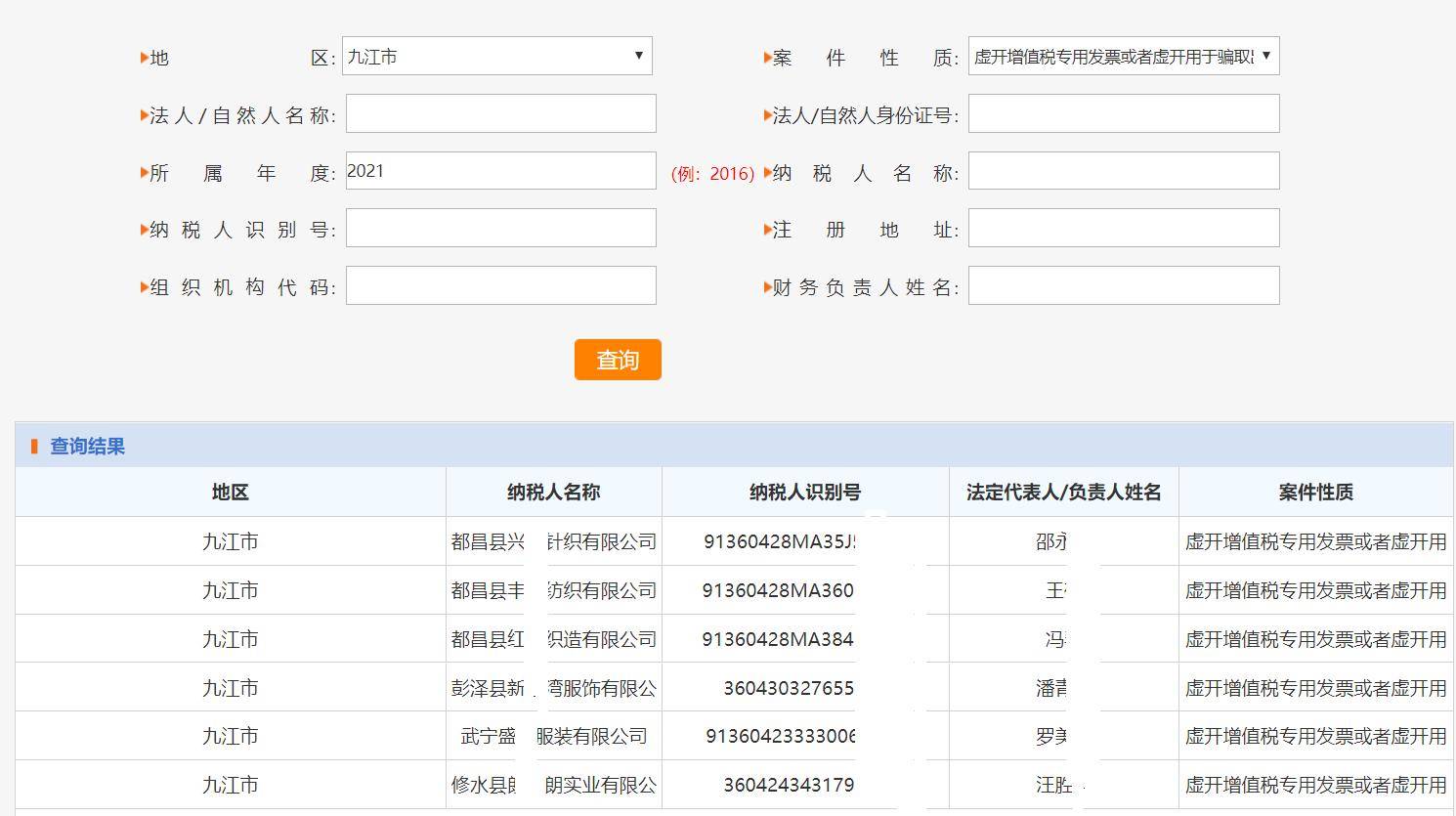Click the 纳税人名称 column header
Screen dimensions: 1456x816
[x=554, y=492]
